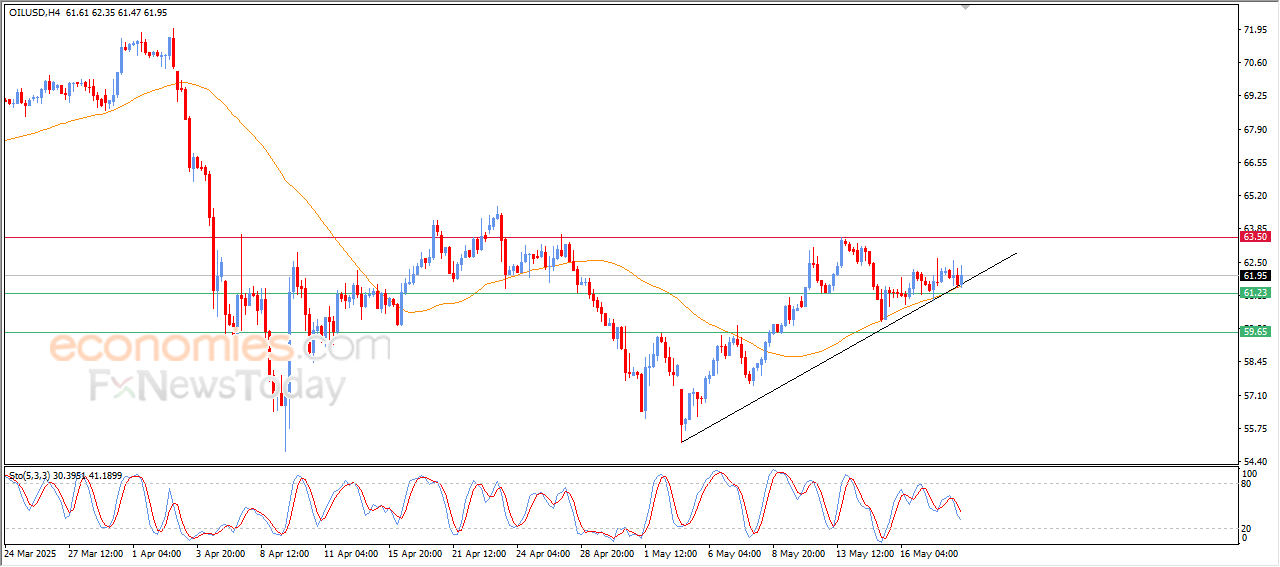Click the 28 Apr 20:00 date label

609,552
